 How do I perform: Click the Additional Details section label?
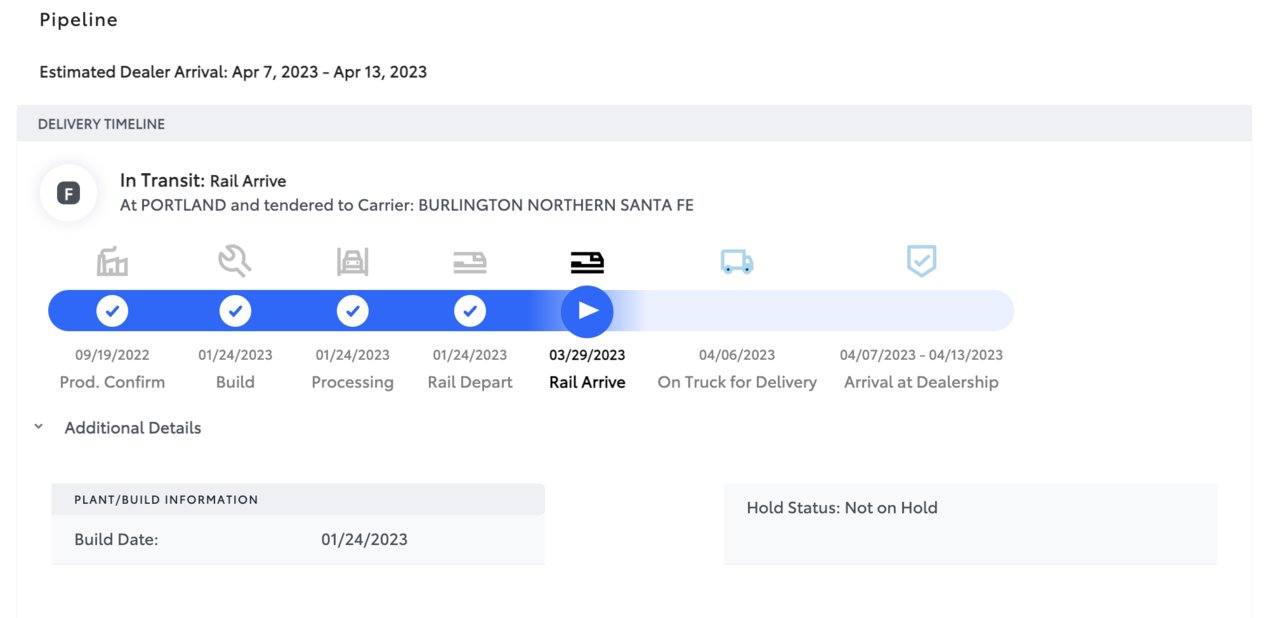pos(133,428)
